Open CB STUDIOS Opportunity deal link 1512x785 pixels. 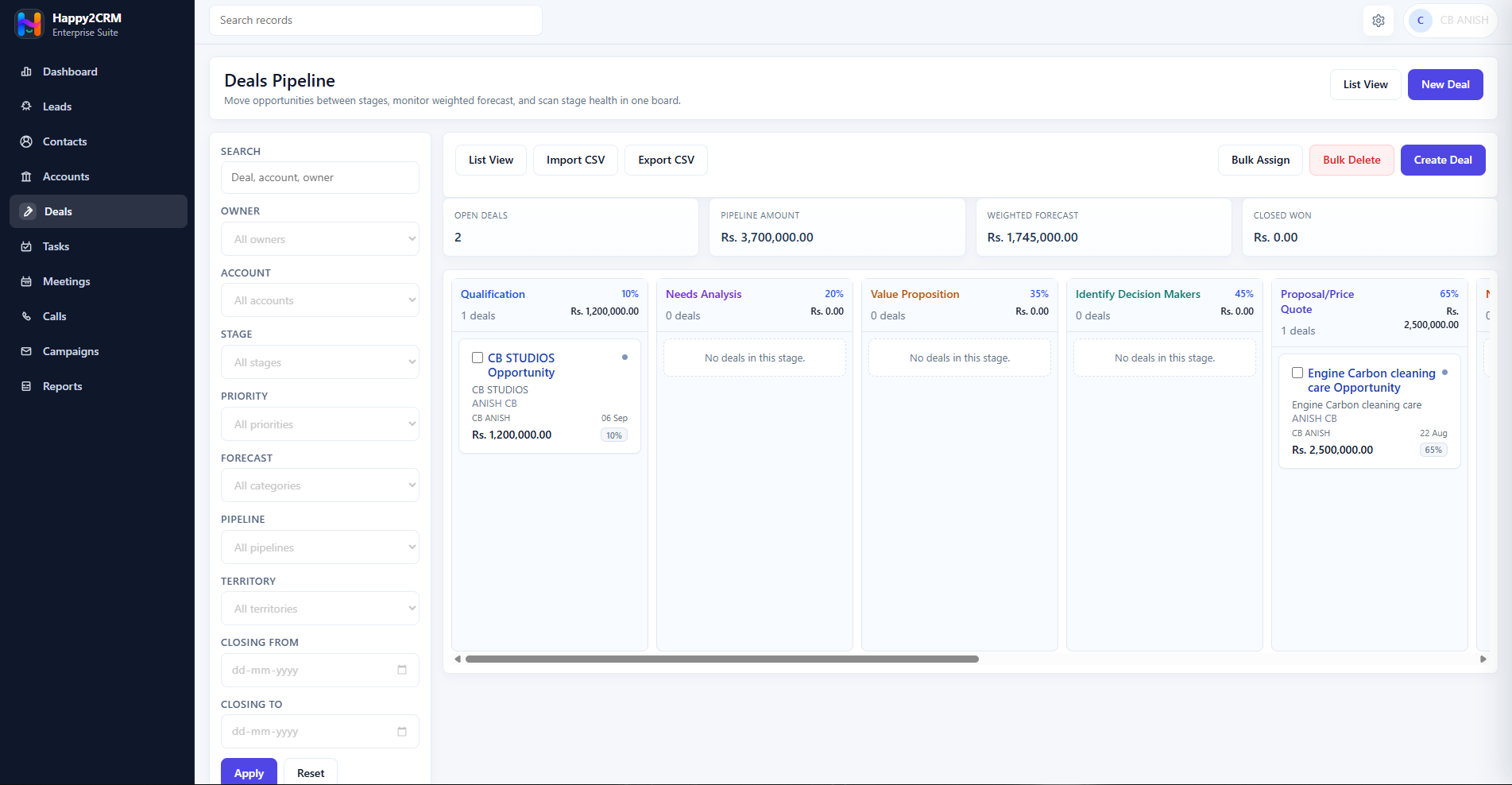[x=521, y=365]
